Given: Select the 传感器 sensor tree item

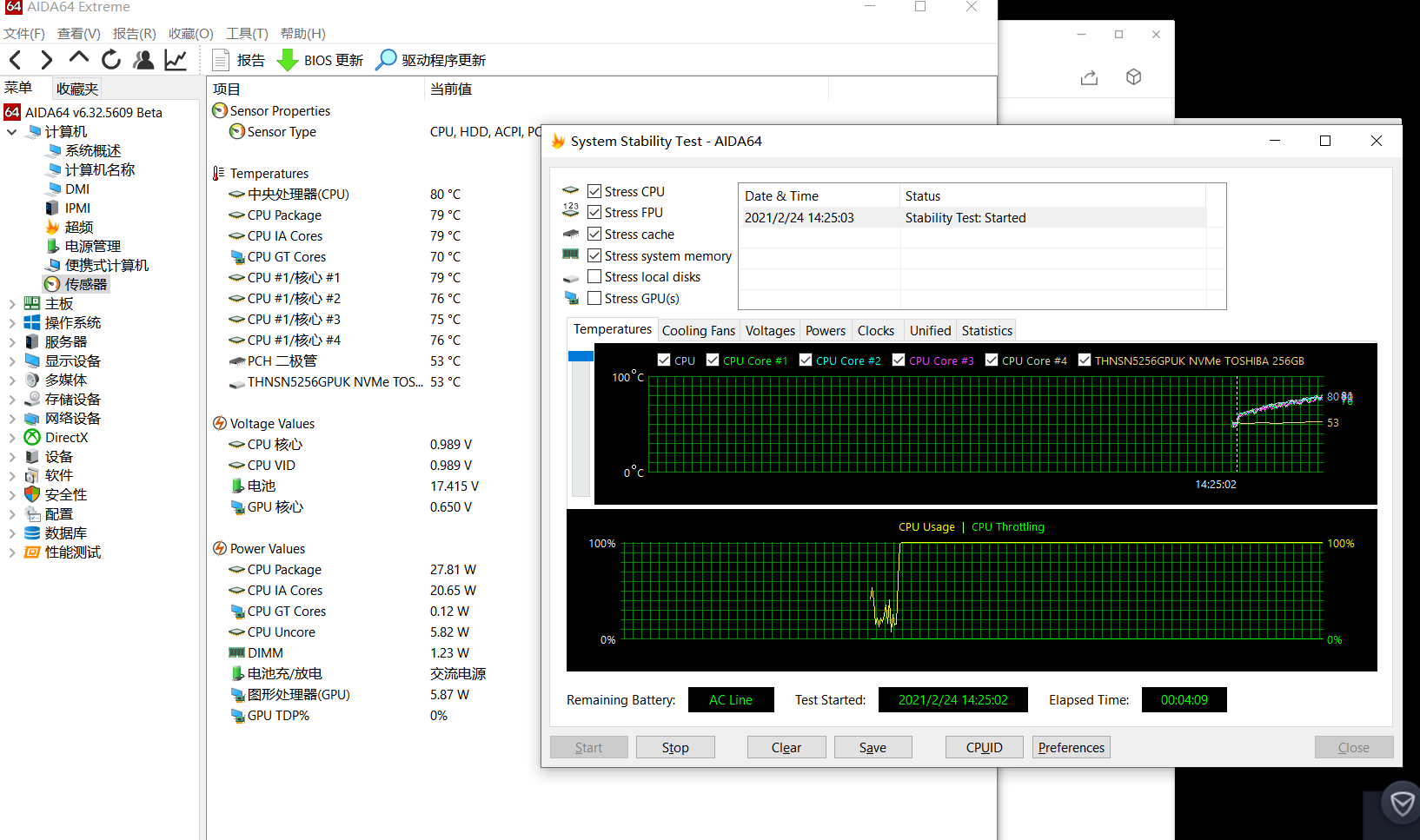Looking at the screenshot, I should (x=76, y=284).
